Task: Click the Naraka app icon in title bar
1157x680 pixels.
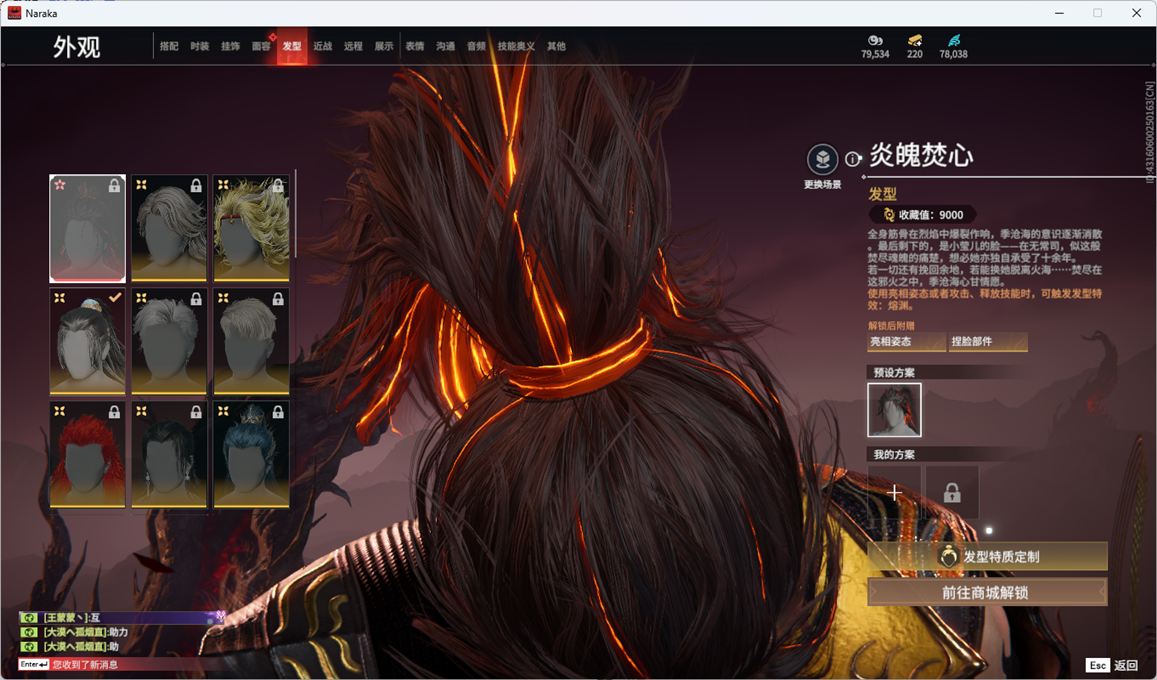Action: pos(14,13)
